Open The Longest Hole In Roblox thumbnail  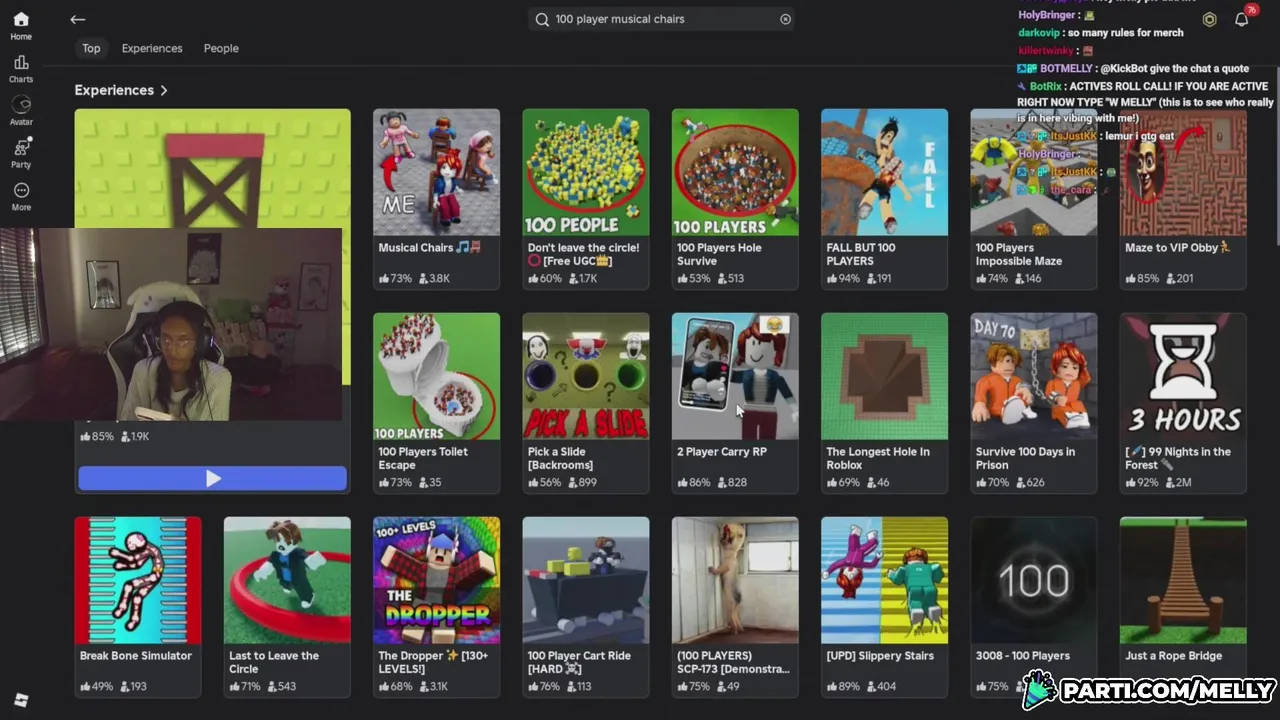884,376
